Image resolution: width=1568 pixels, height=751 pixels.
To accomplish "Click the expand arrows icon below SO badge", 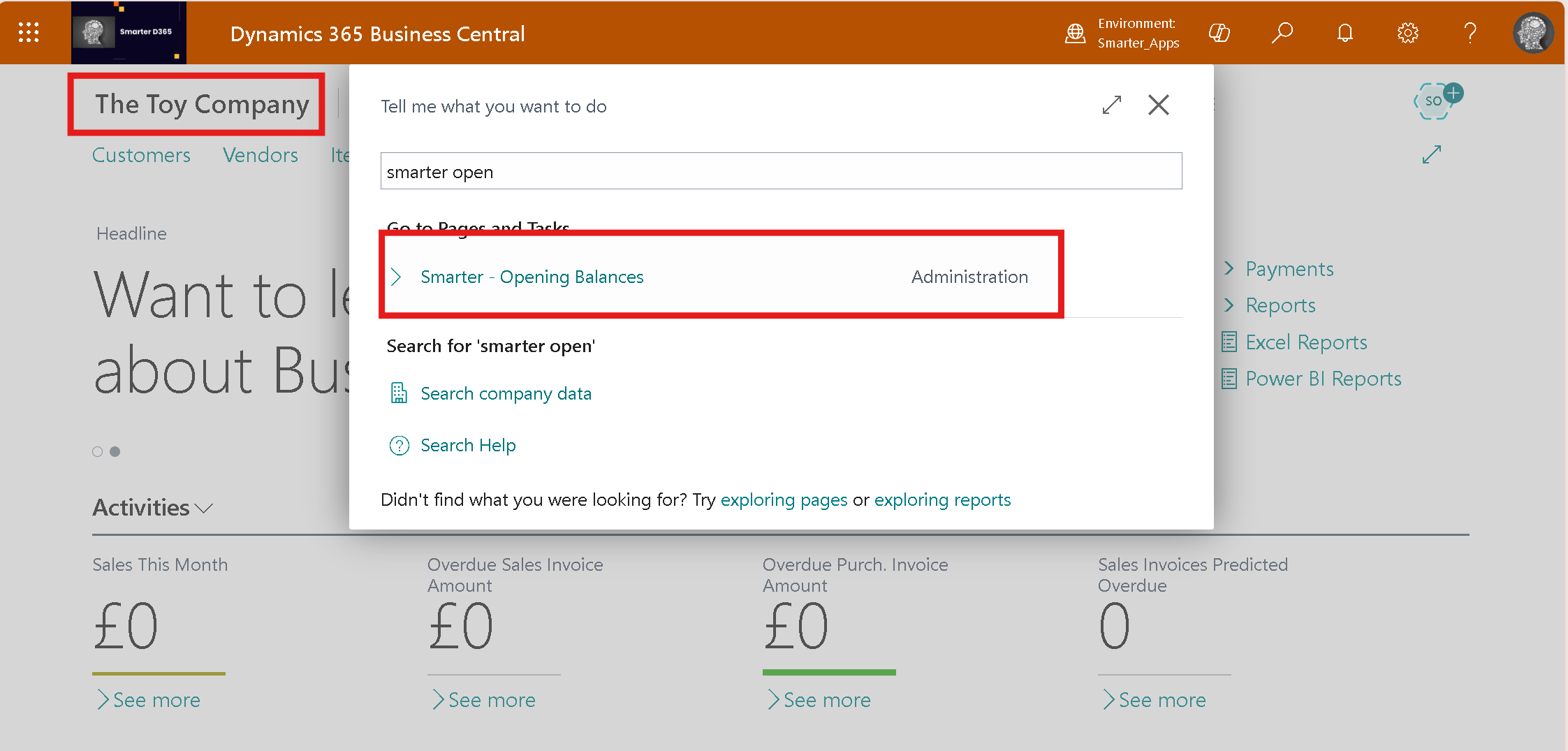I will pyautogui.click(x=1432, y=154).
